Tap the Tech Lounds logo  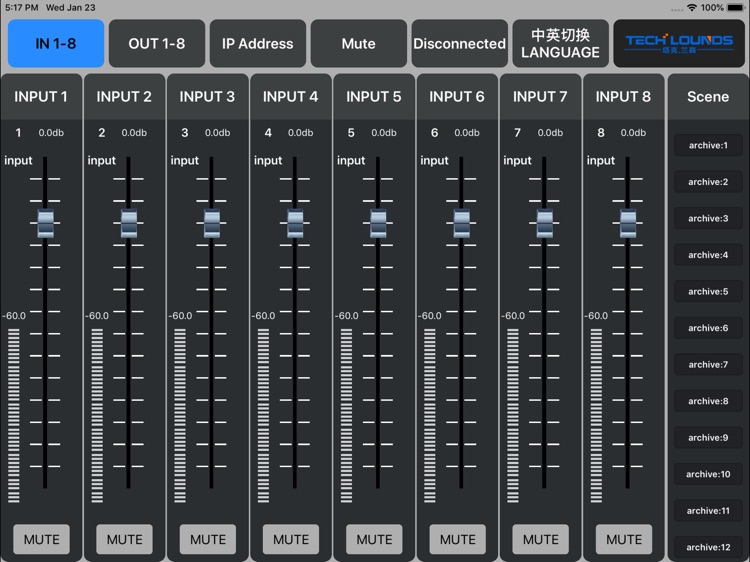coord(679,44)
